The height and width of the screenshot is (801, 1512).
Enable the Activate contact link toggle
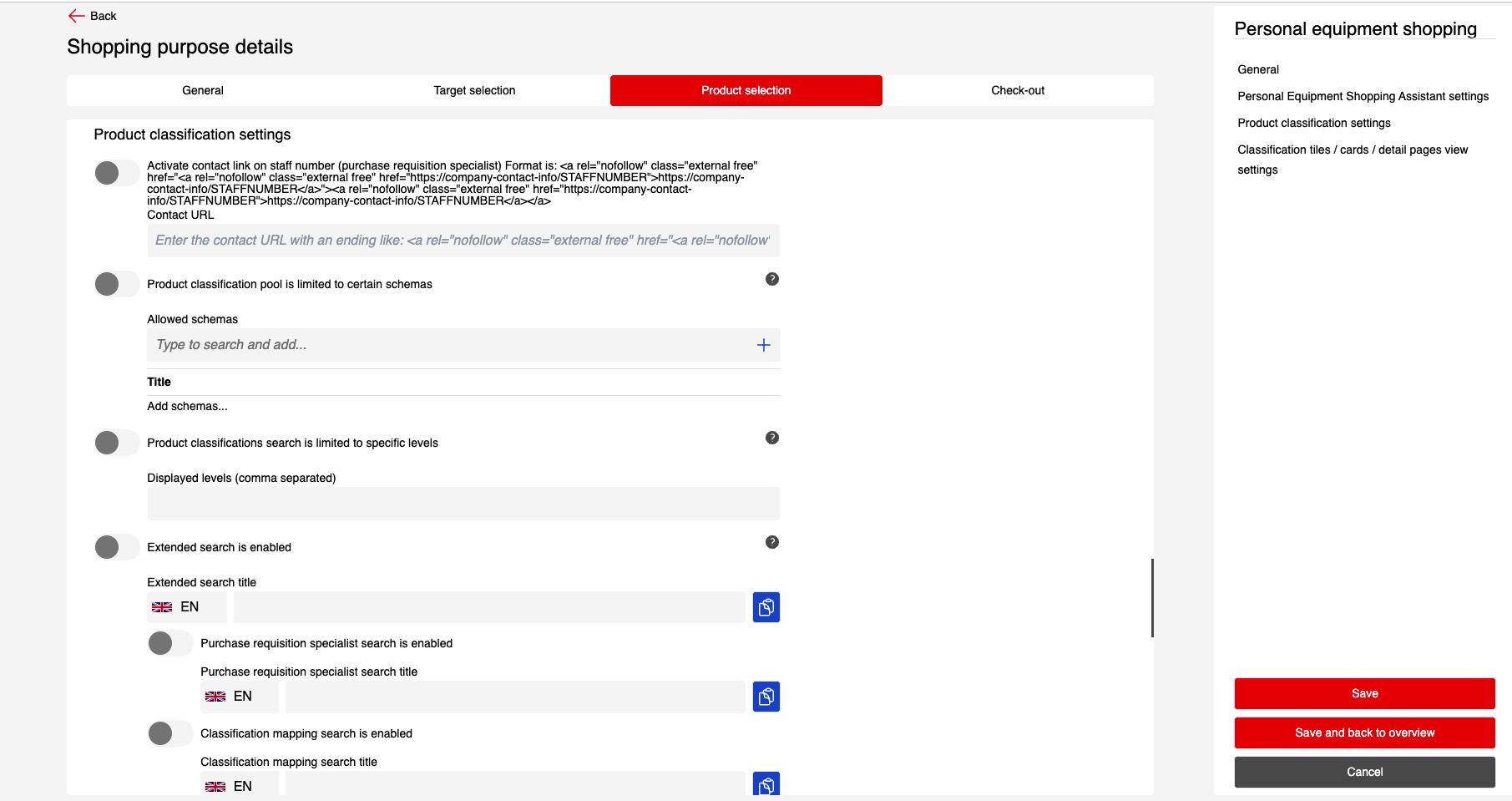(x=117, y=173)
